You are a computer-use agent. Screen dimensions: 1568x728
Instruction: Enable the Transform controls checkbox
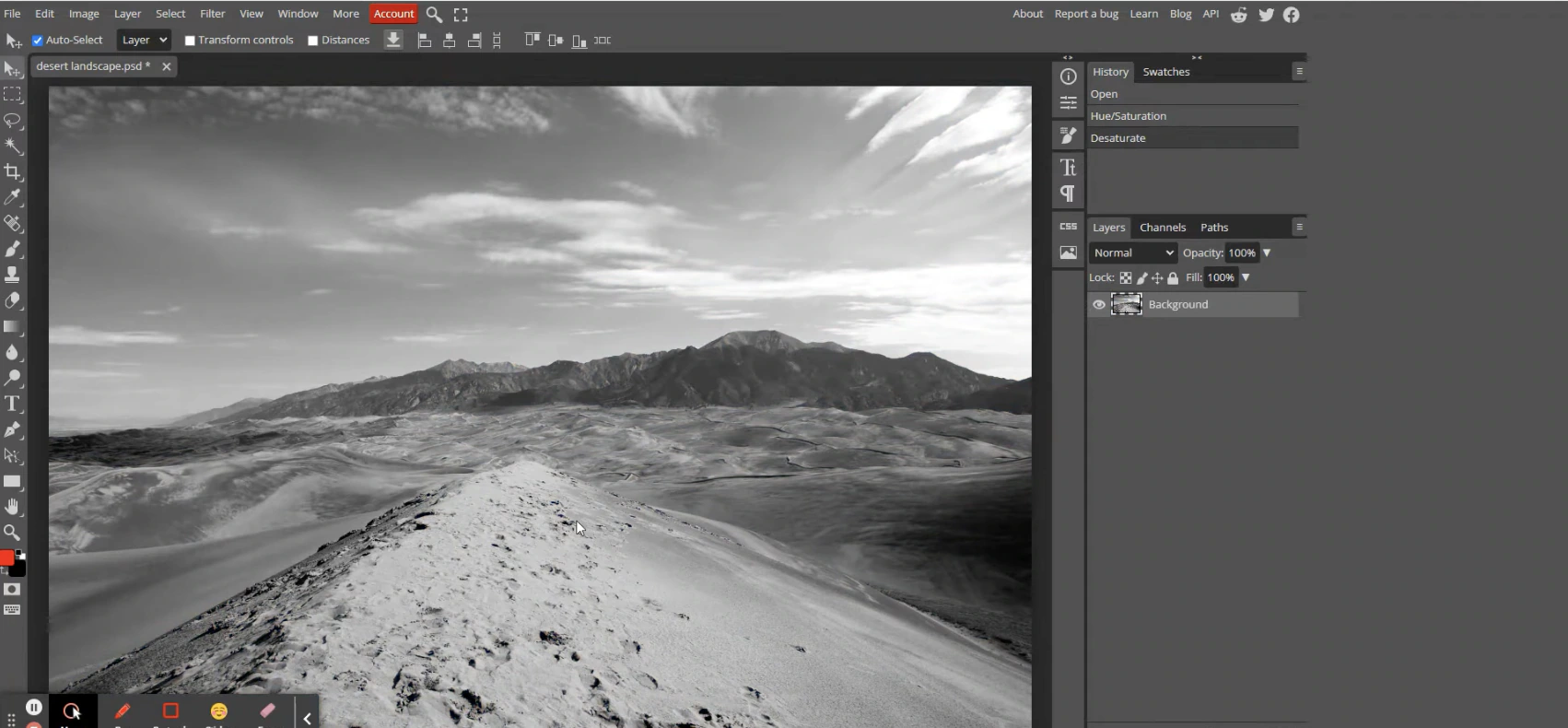point(190,41)
